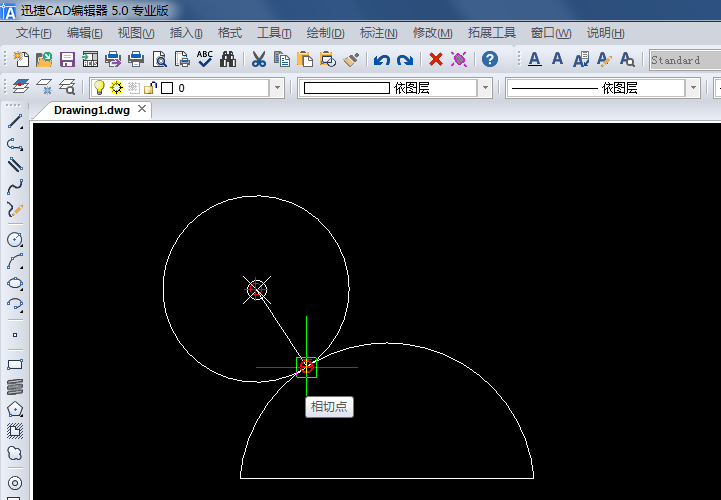The image size is (721, 500).
Task: Run the ABC spell check
Action: 205,59
